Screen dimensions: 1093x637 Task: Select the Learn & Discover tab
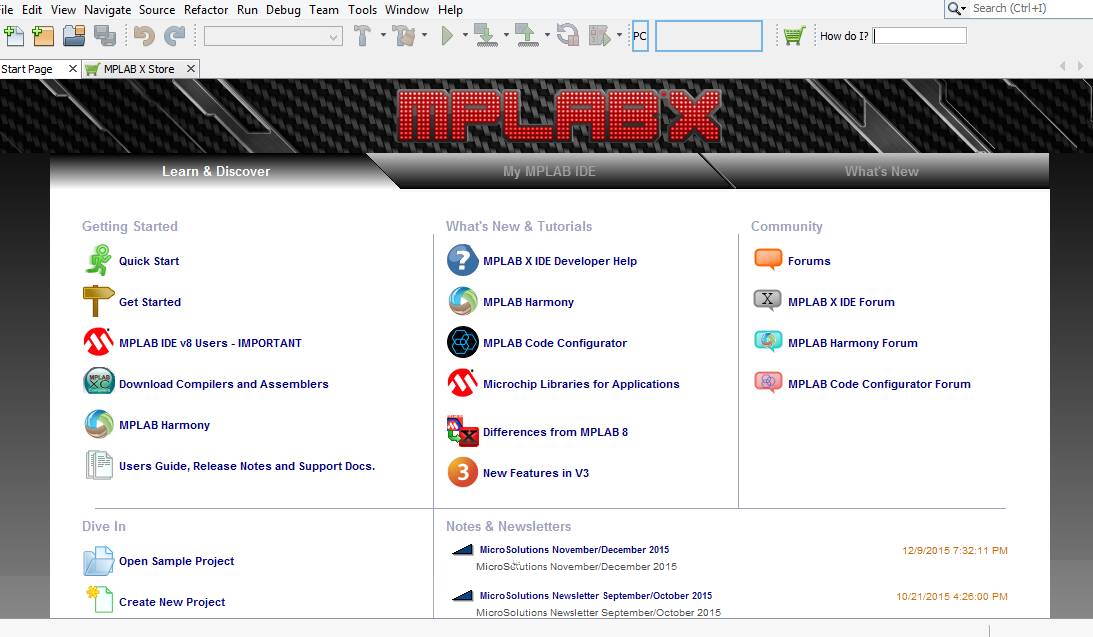click(216, 171)
